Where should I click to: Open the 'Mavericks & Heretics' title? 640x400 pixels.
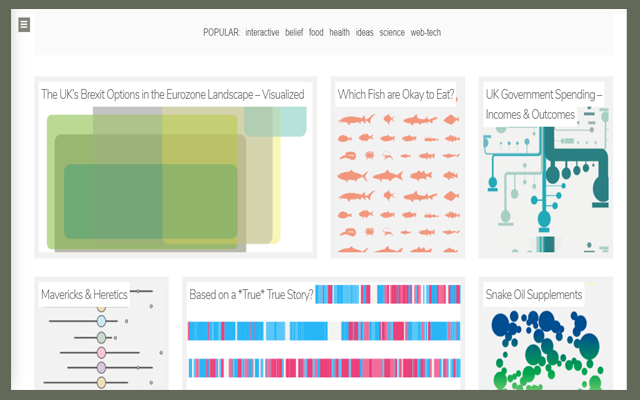click(84, 294)
